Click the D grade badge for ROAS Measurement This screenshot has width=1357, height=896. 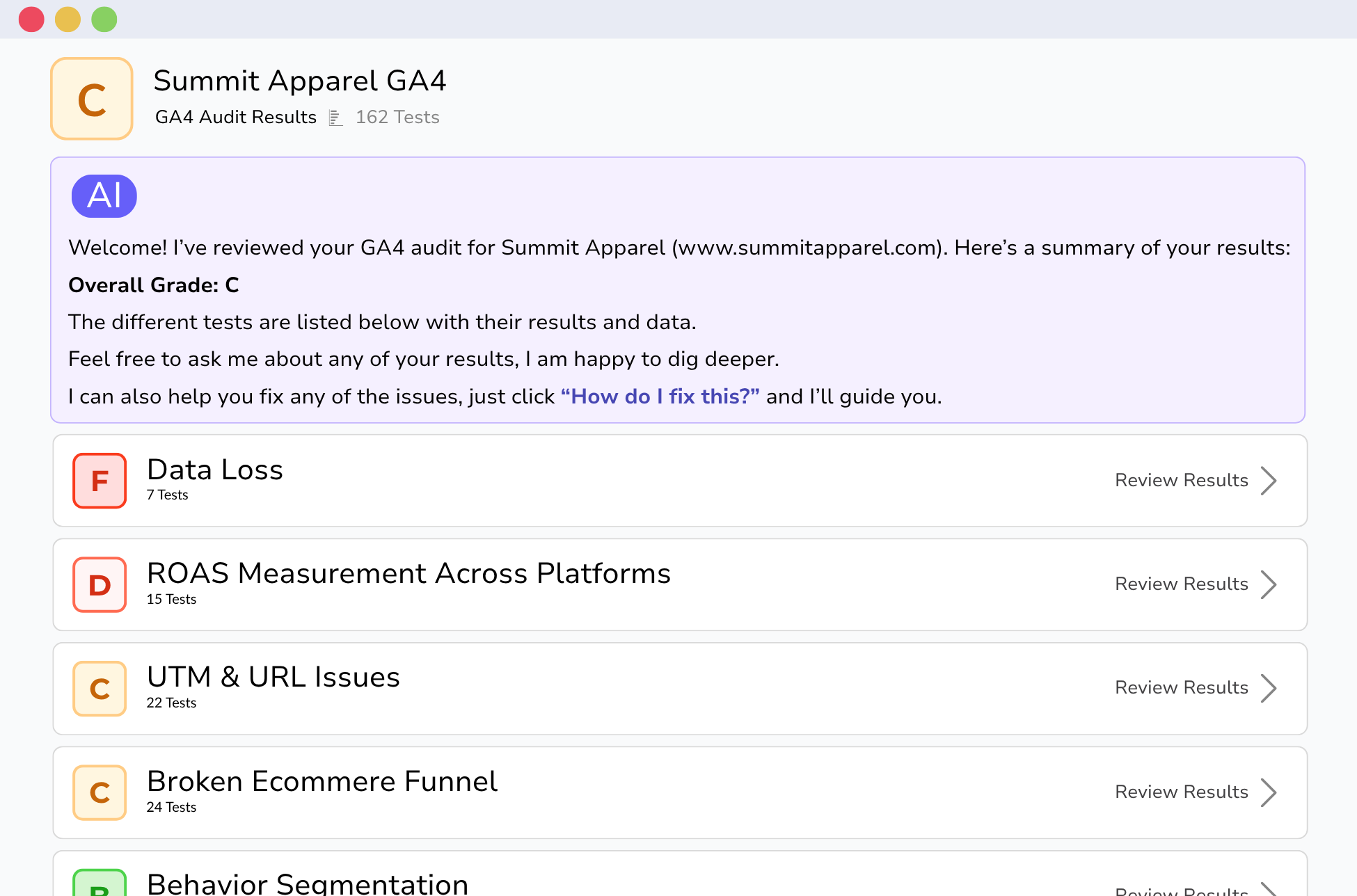(100, 584)
